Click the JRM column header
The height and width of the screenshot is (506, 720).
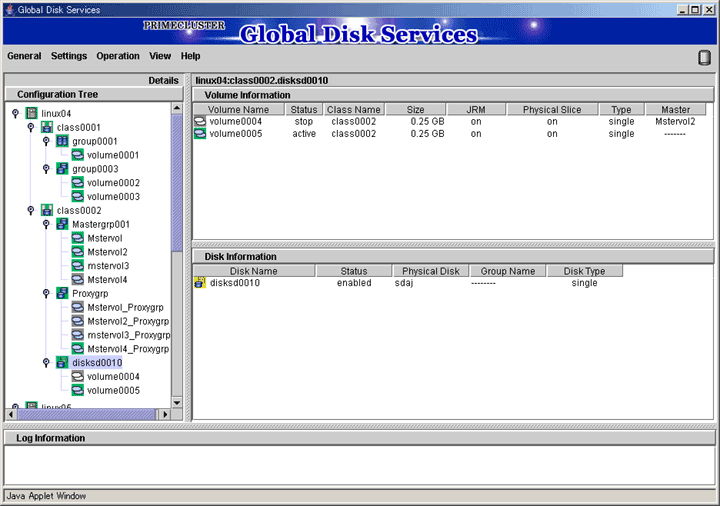(476, 109)
